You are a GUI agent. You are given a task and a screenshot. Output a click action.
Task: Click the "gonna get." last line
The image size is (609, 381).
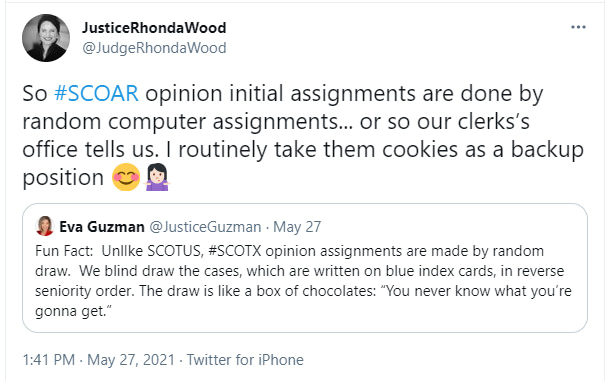73,311
